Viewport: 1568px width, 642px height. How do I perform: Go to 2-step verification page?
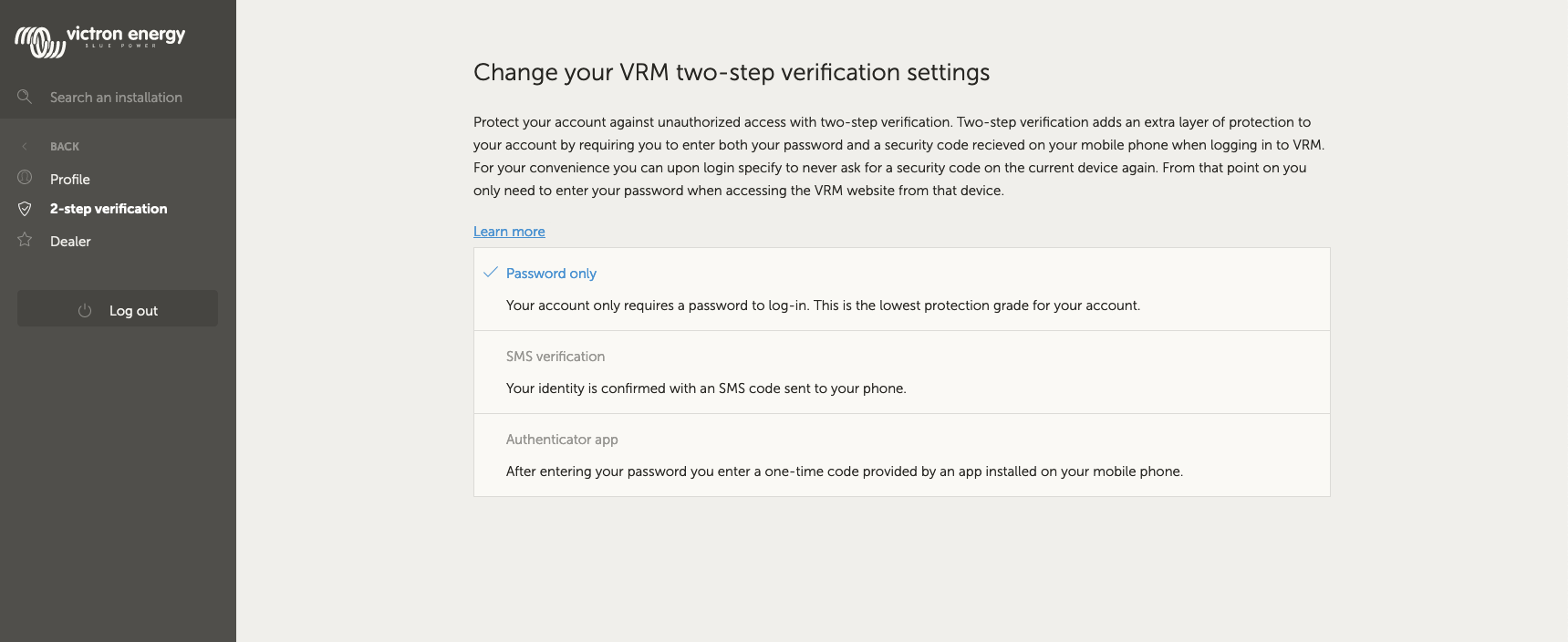(109, 209)
